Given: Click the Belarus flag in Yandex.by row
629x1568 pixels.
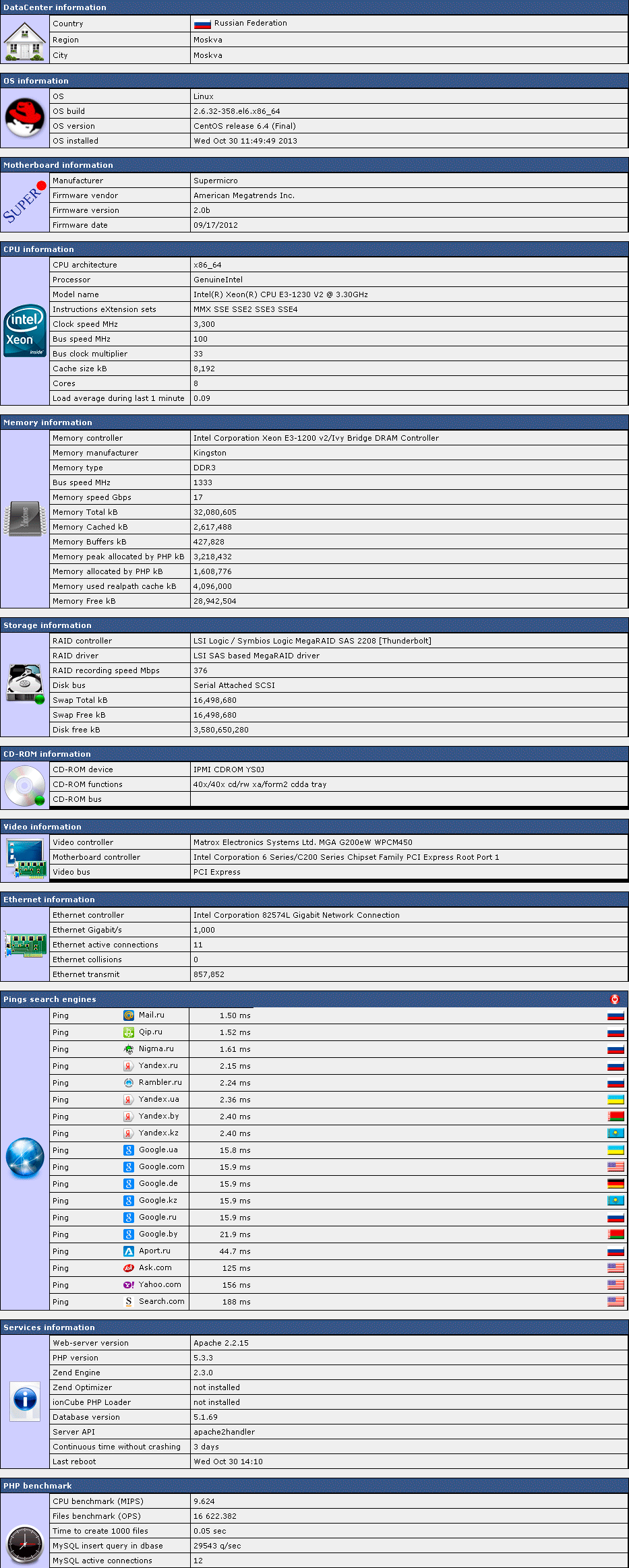Looking at the screenshot, I should (616, 1117).
